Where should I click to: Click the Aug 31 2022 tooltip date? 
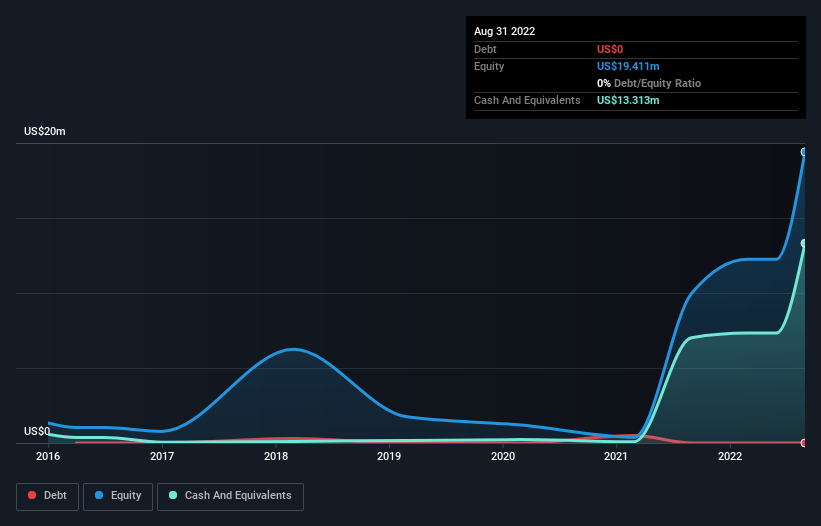504,31
